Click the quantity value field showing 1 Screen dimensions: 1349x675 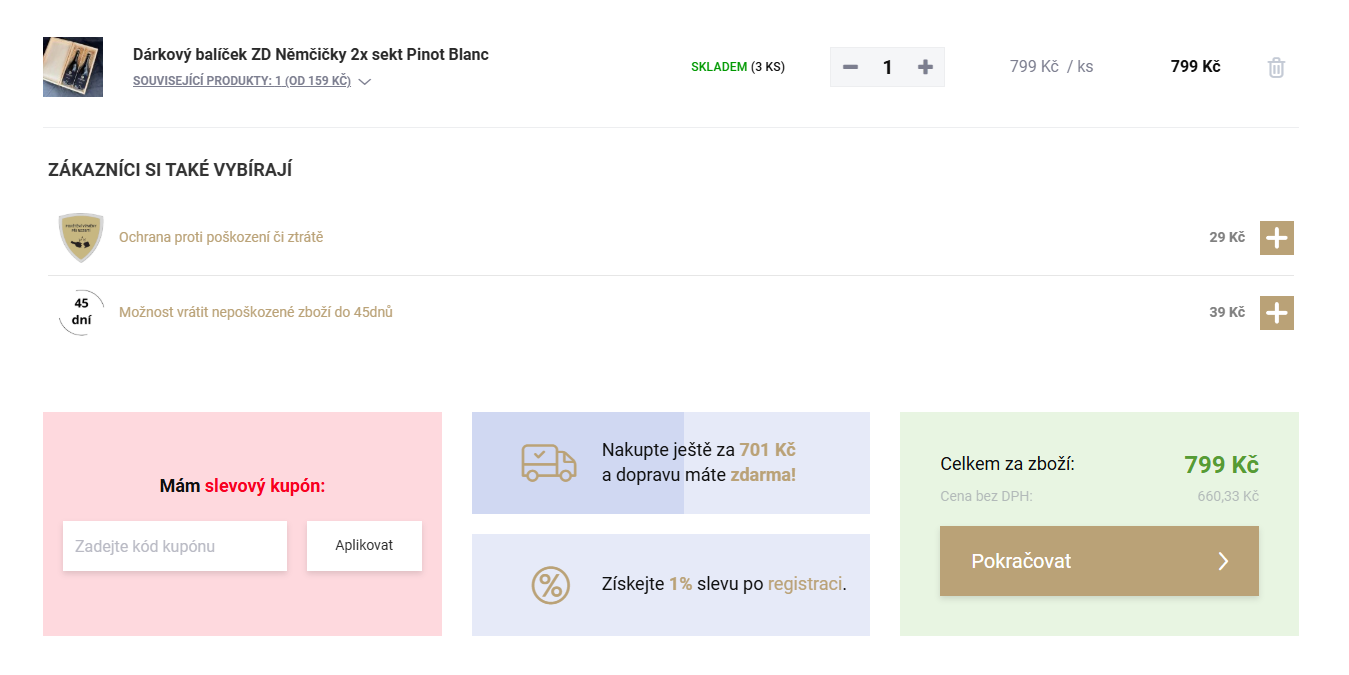887,67
